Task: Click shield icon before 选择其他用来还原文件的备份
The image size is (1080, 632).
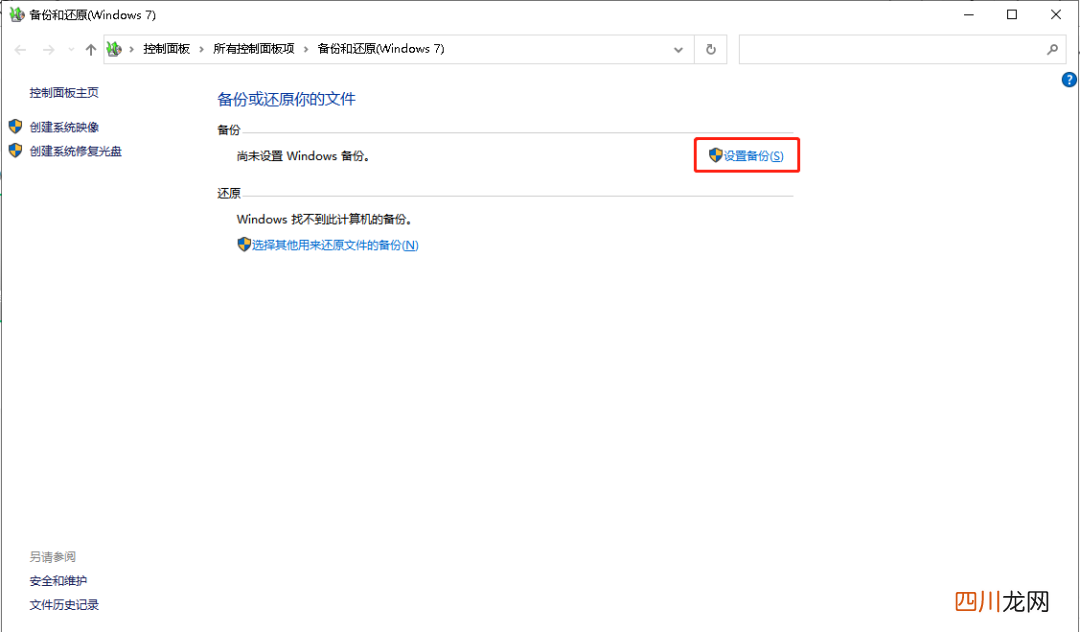Action: pyautogui.click(x=244, y=244)
